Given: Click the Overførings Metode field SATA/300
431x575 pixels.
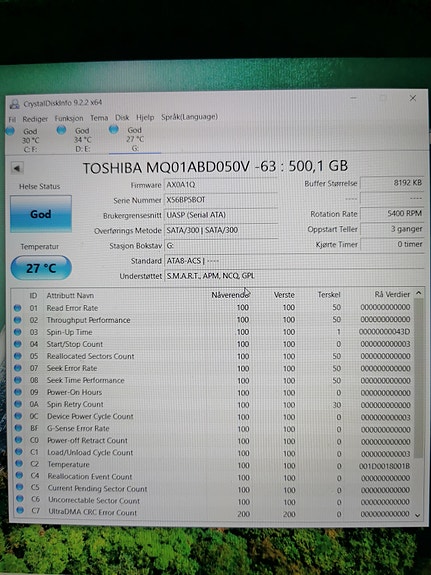Looking at the screenshot, I should [220, 230].
